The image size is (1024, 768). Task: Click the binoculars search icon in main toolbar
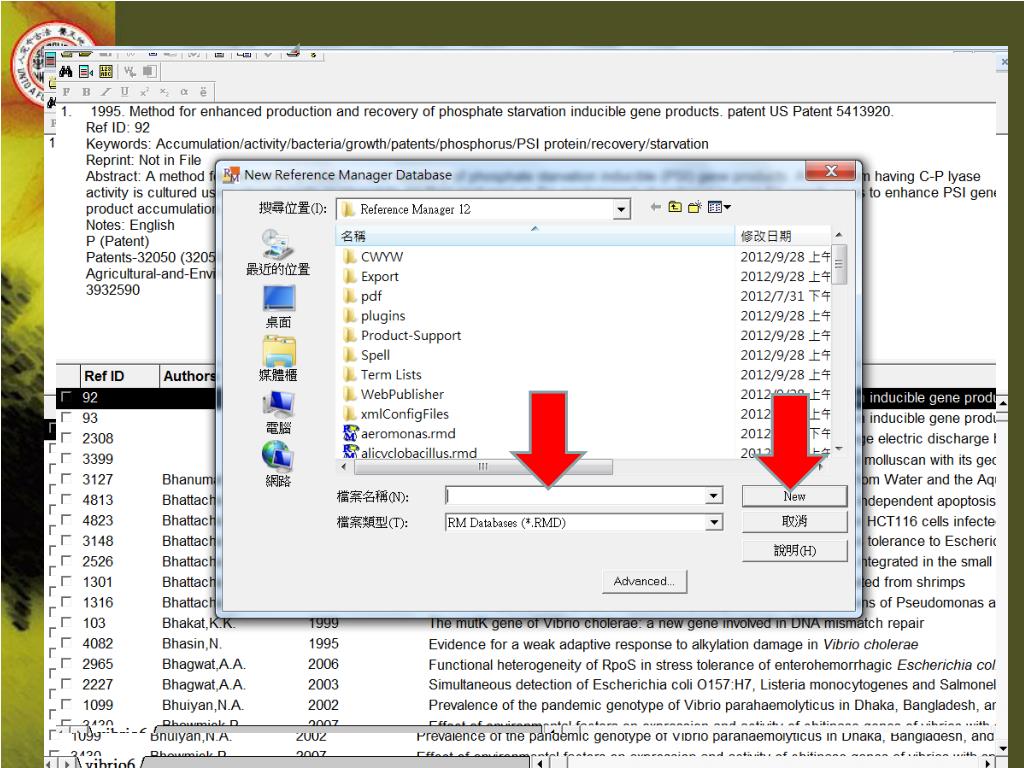coord(65,71)
